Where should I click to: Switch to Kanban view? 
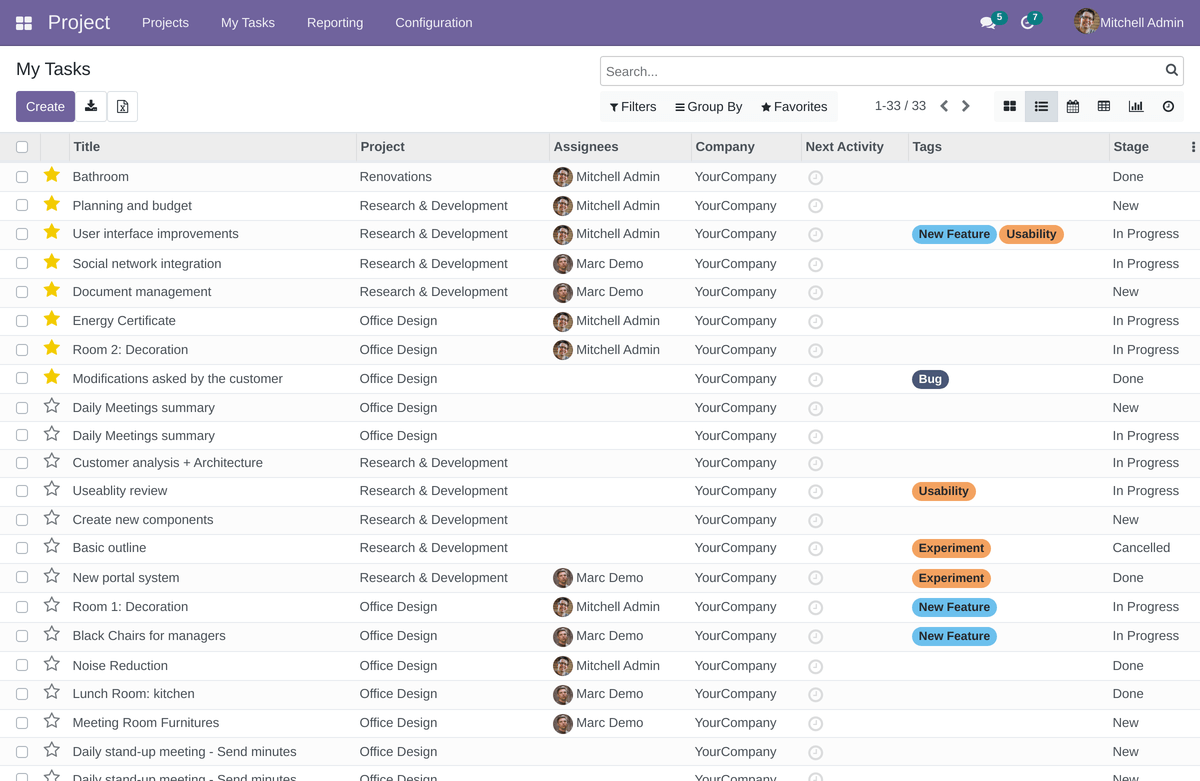coord(1009,106)
